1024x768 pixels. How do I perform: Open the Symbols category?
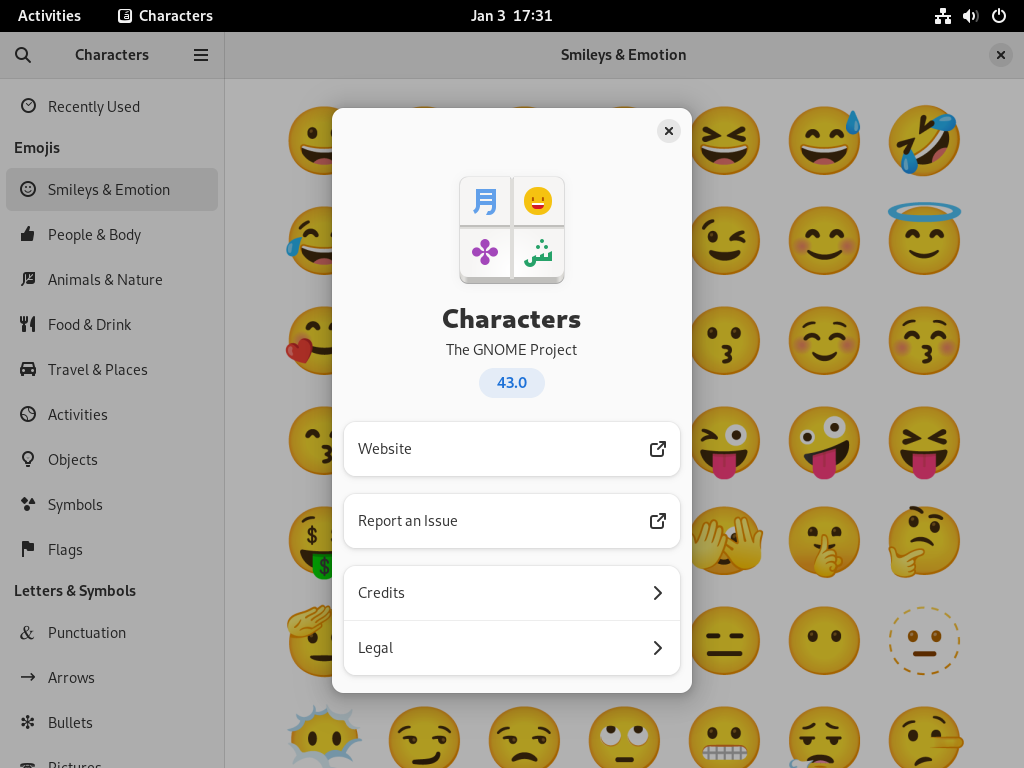coord(112,505)
